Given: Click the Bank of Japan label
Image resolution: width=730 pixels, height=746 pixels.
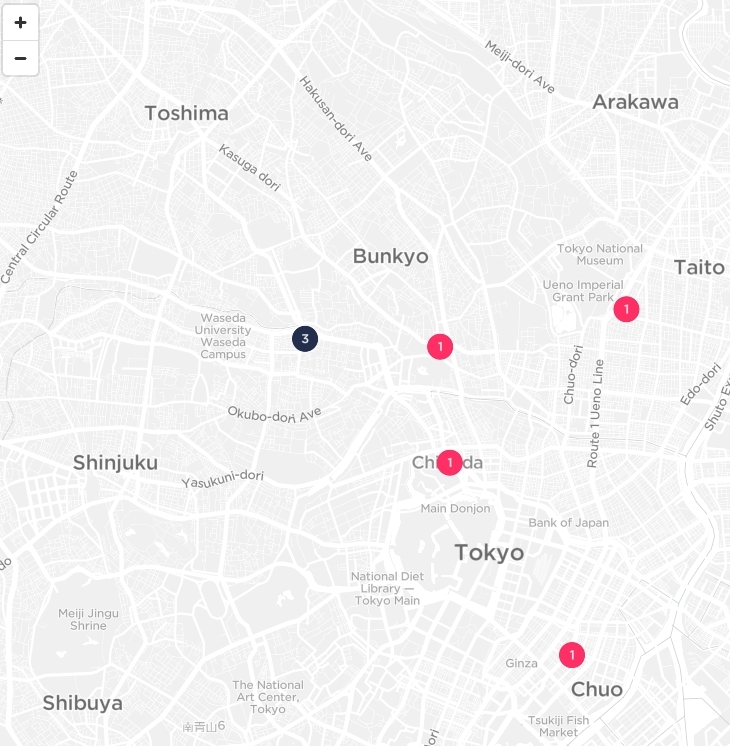Looking at the screenshot, I should click(568, 522).
